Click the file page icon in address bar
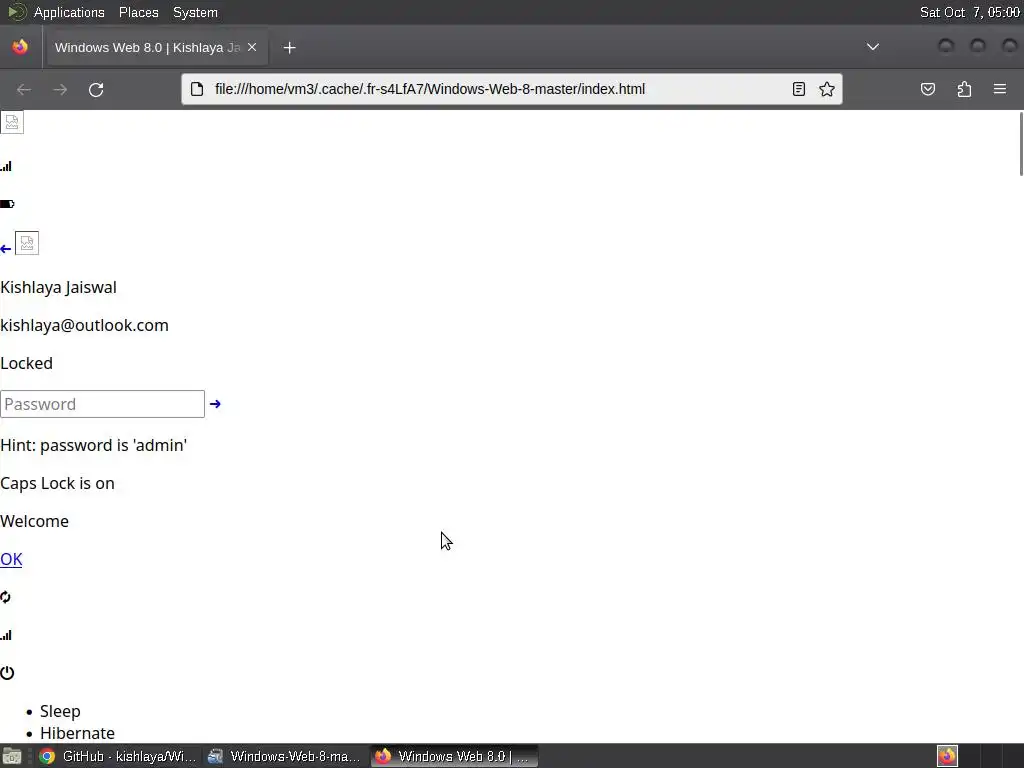Viewport: 1024px width, 768px height. click(197, 89)
